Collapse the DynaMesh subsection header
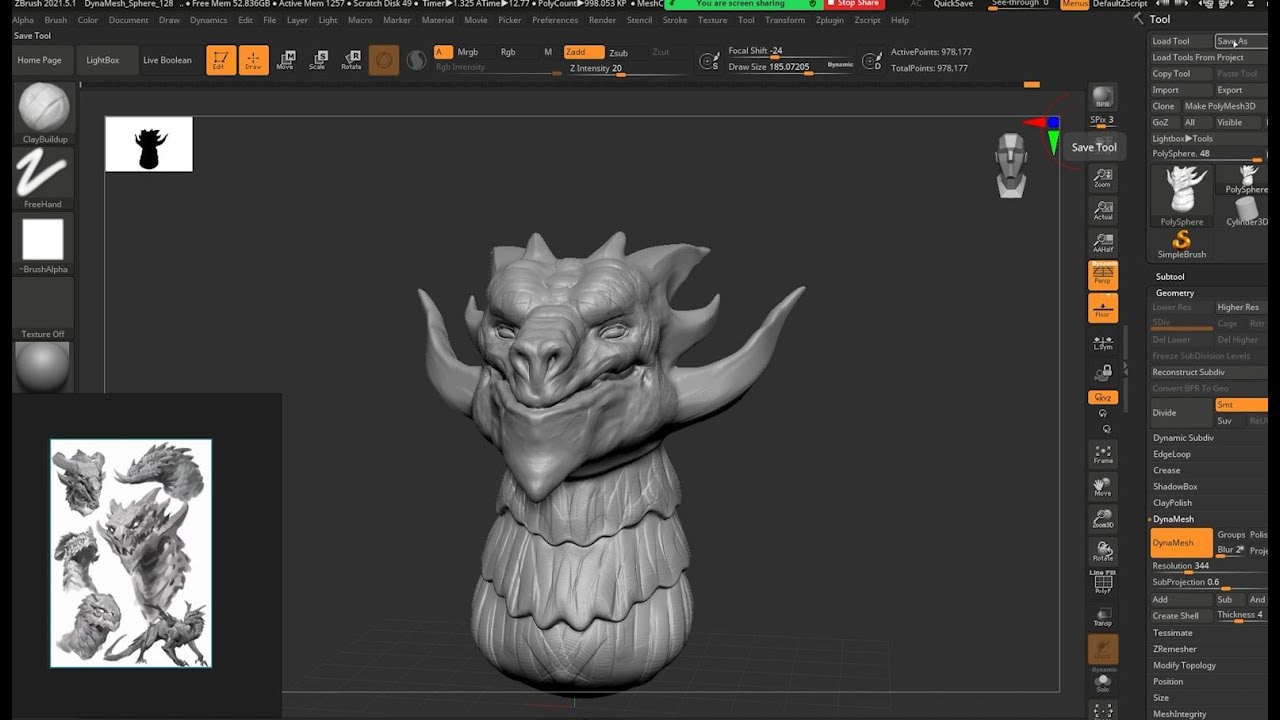Image resolution: width=1280 pixels, height=720 pixels. (1173, 519)
